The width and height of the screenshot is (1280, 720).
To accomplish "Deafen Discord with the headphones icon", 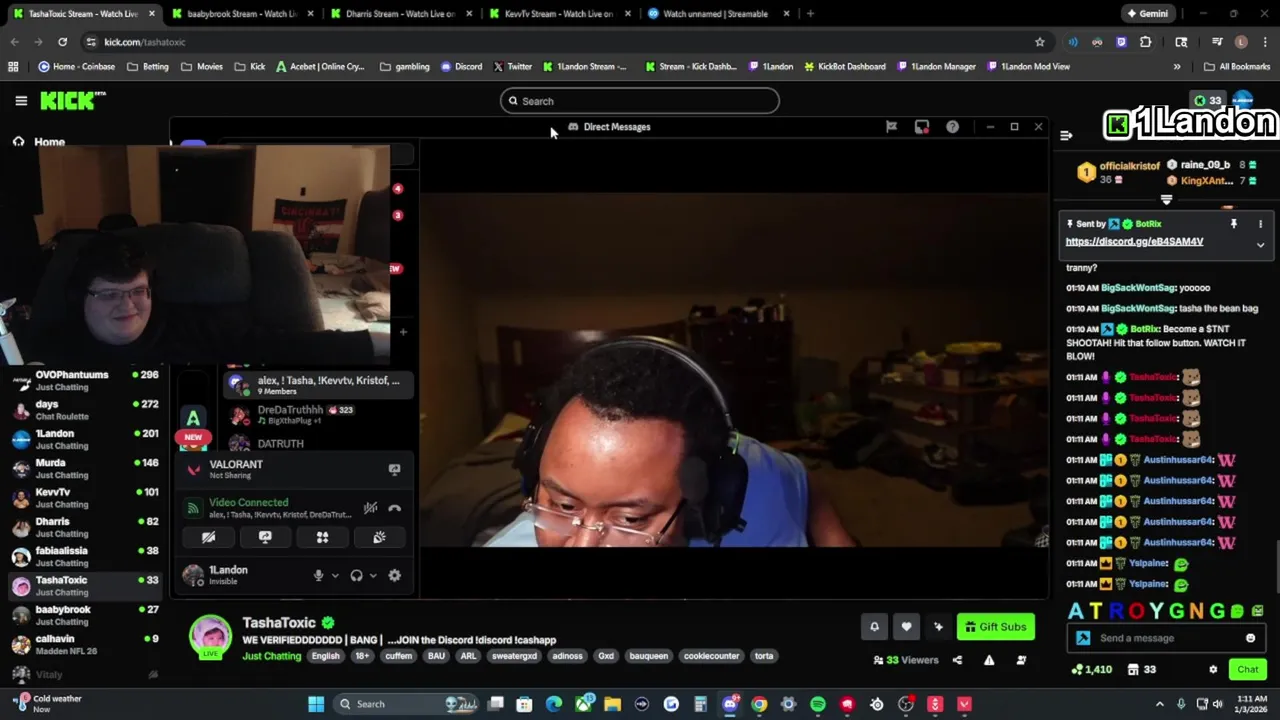I will click(356, 575).
